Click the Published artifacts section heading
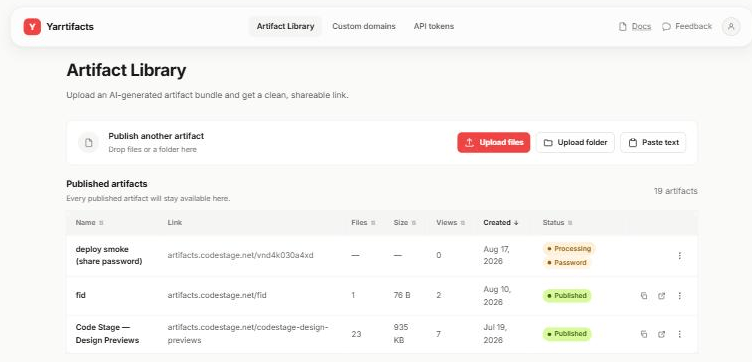Viewport: 752px width, 362px height. click(107, 184)
